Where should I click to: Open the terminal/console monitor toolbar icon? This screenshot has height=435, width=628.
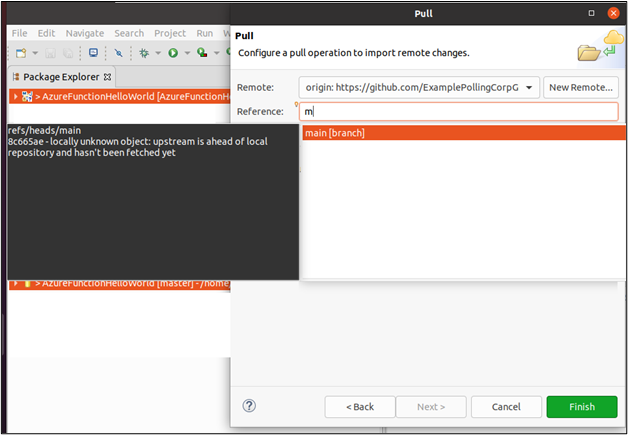coord(93,53)
